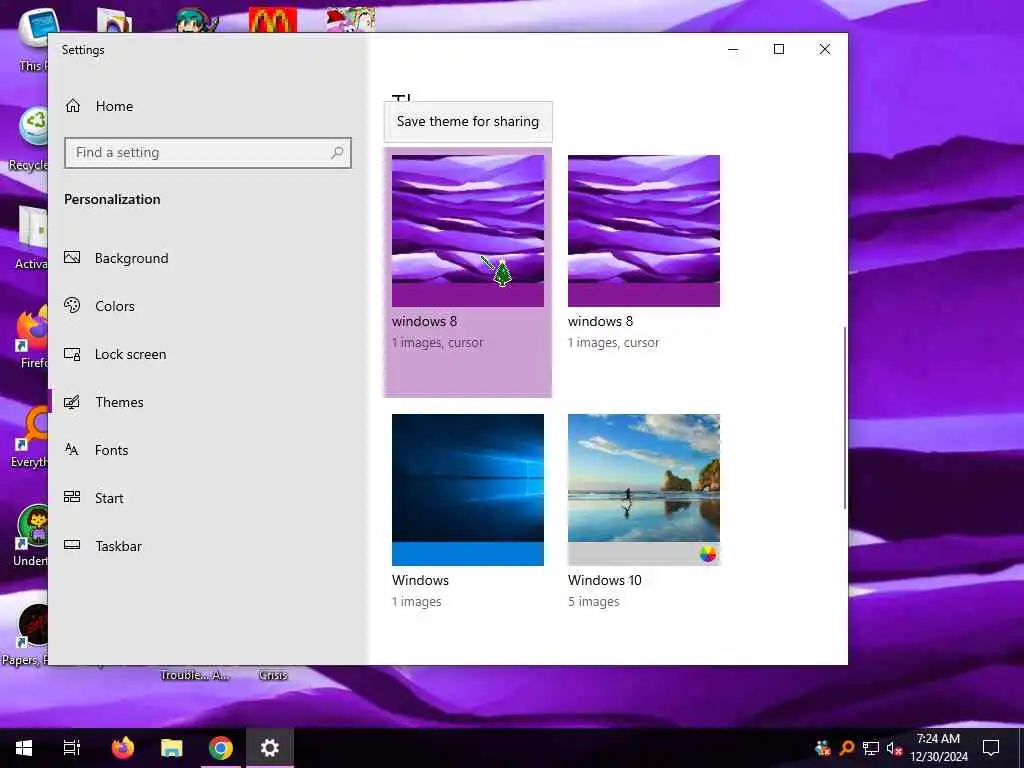
Task: Launch Google Chrome from the taskbar
Action: pos(221,748)
